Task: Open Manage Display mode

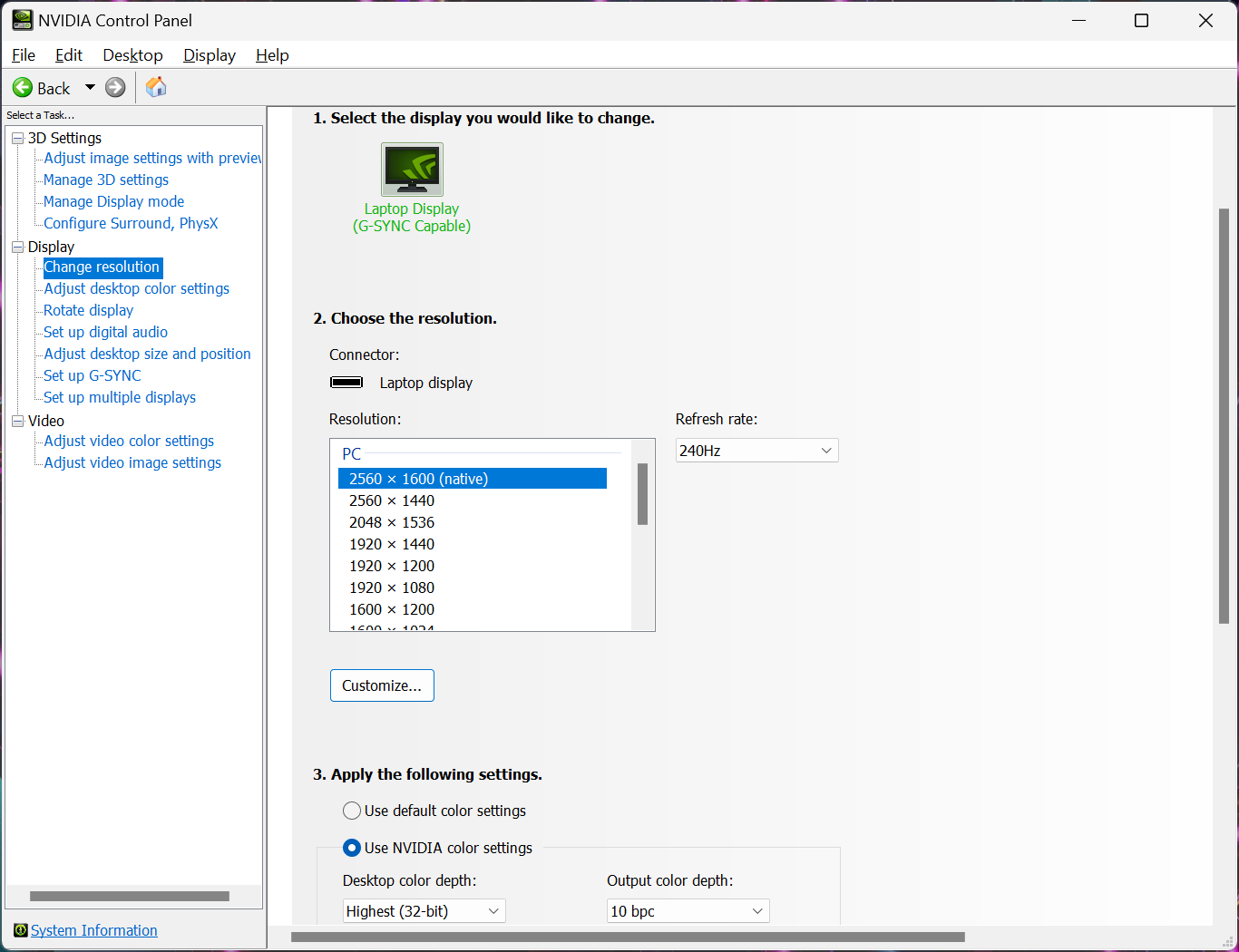Action: [x=114, y=201]
